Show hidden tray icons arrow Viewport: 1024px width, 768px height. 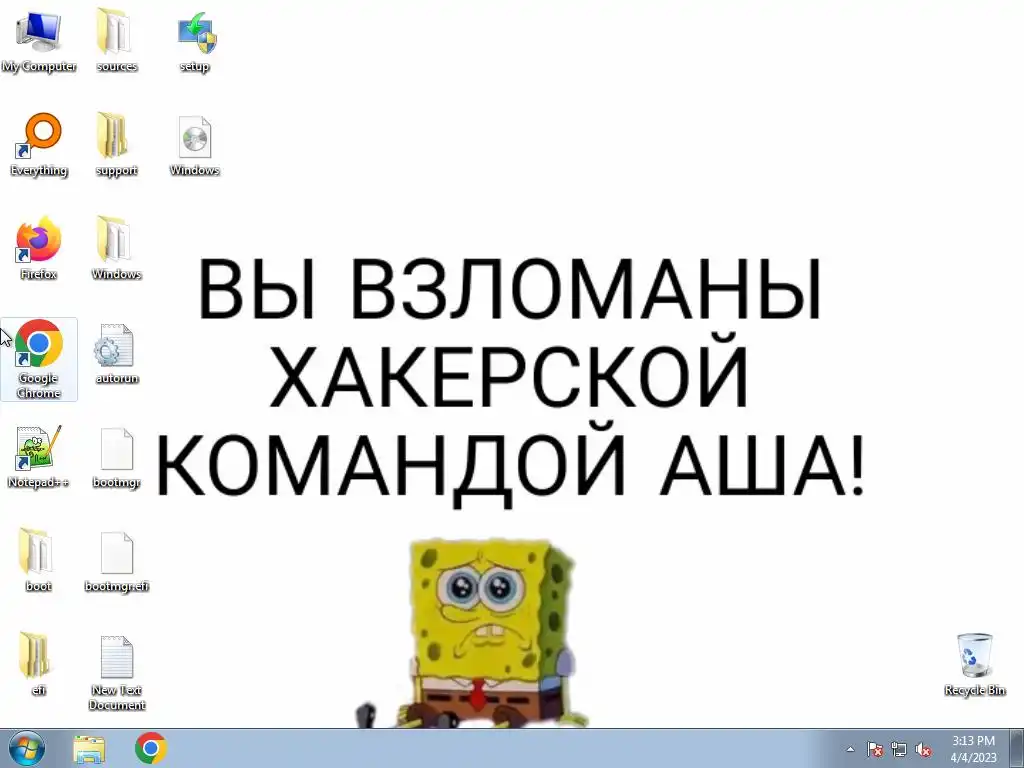pos(850,749)
